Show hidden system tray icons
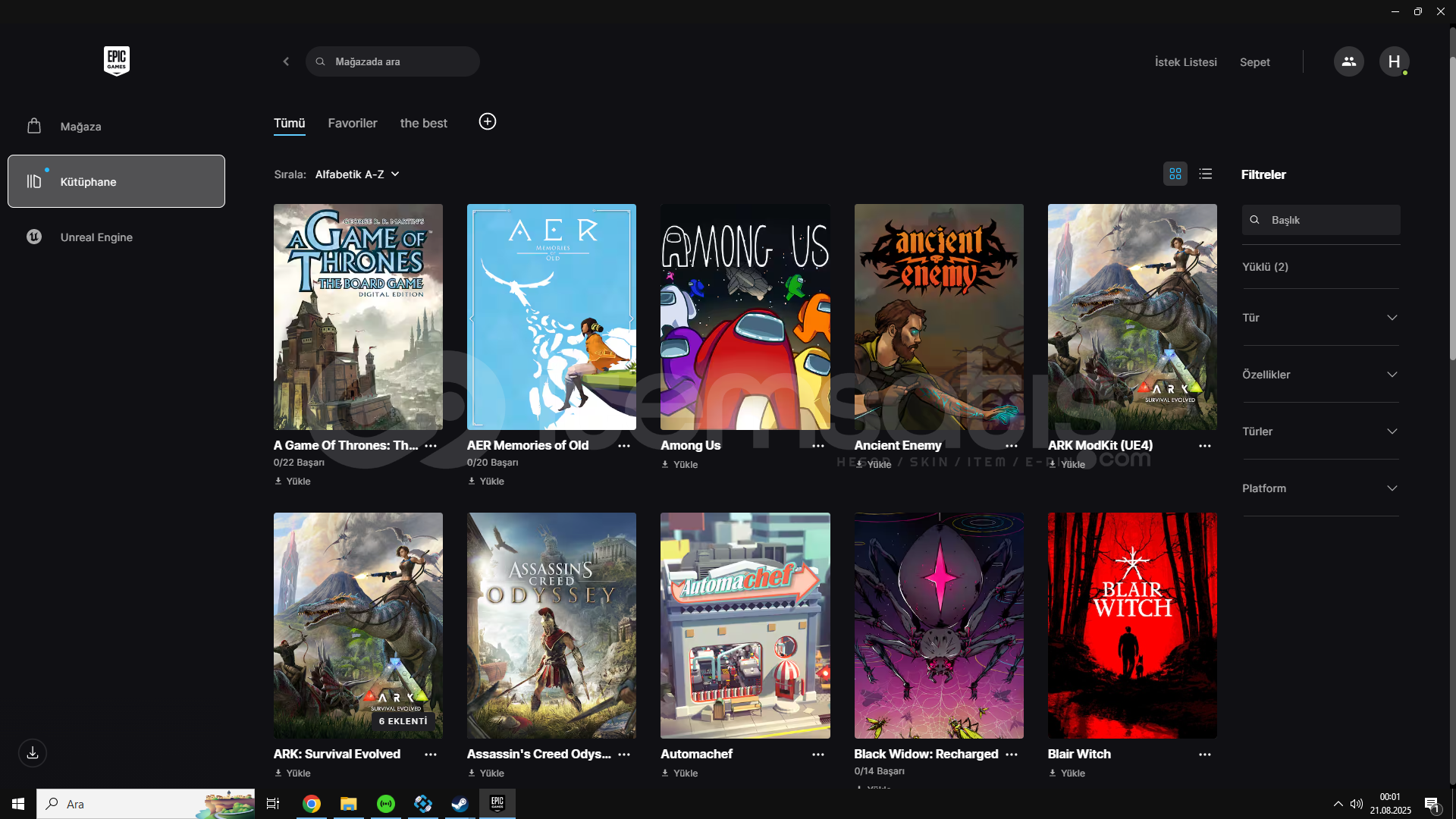 click(1338, 804)
